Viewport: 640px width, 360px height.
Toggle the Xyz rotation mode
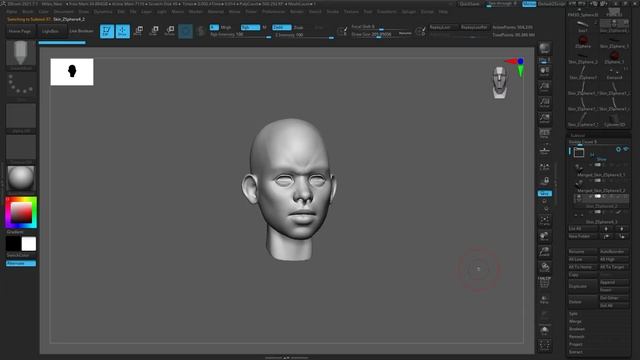(544, 193)
